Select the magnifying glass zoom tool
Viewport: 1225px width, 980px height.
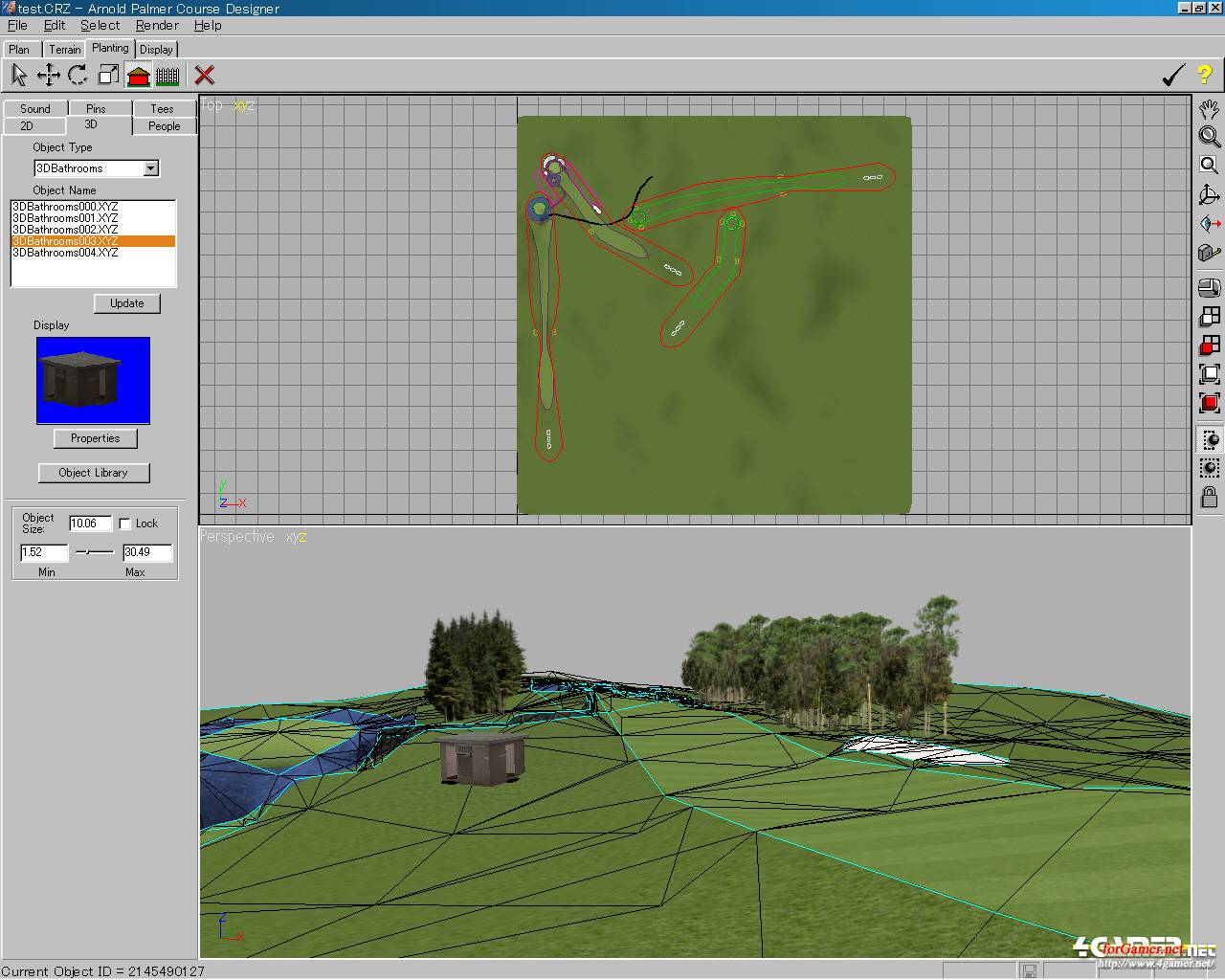point(1210,137)
